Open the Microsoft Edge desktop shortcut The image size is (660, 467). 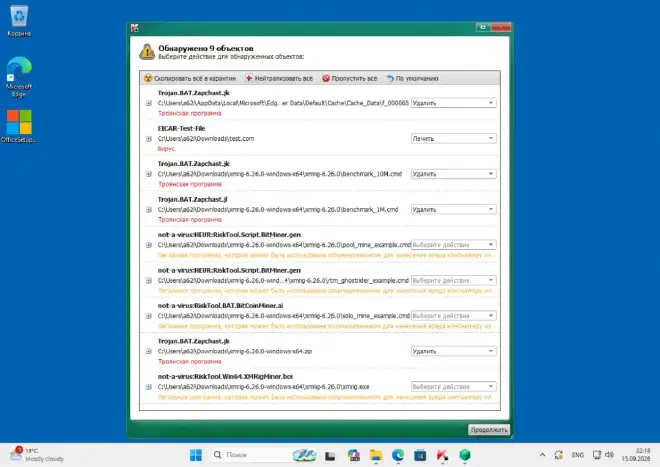[x=19, y=77]
